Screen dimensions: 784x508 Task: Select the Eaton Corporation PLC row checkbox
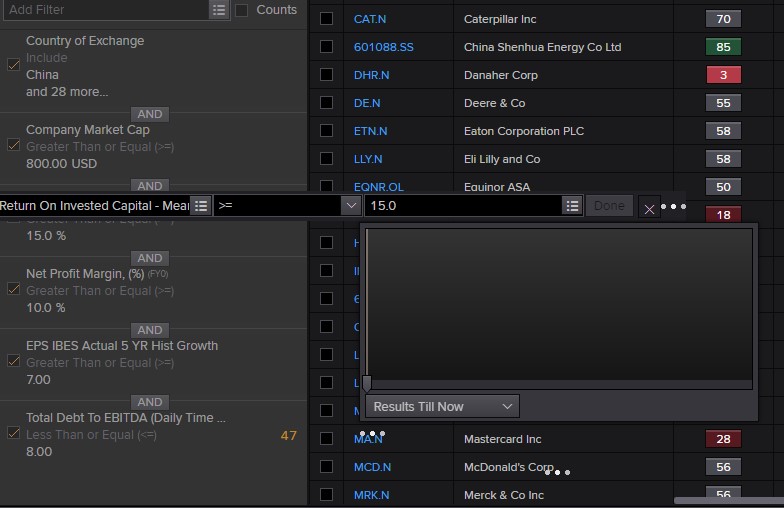326,131
